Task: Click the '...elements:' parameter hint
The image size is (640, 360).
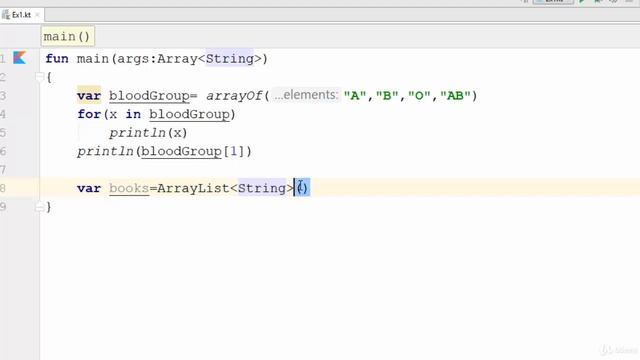Action: [306, 95]
